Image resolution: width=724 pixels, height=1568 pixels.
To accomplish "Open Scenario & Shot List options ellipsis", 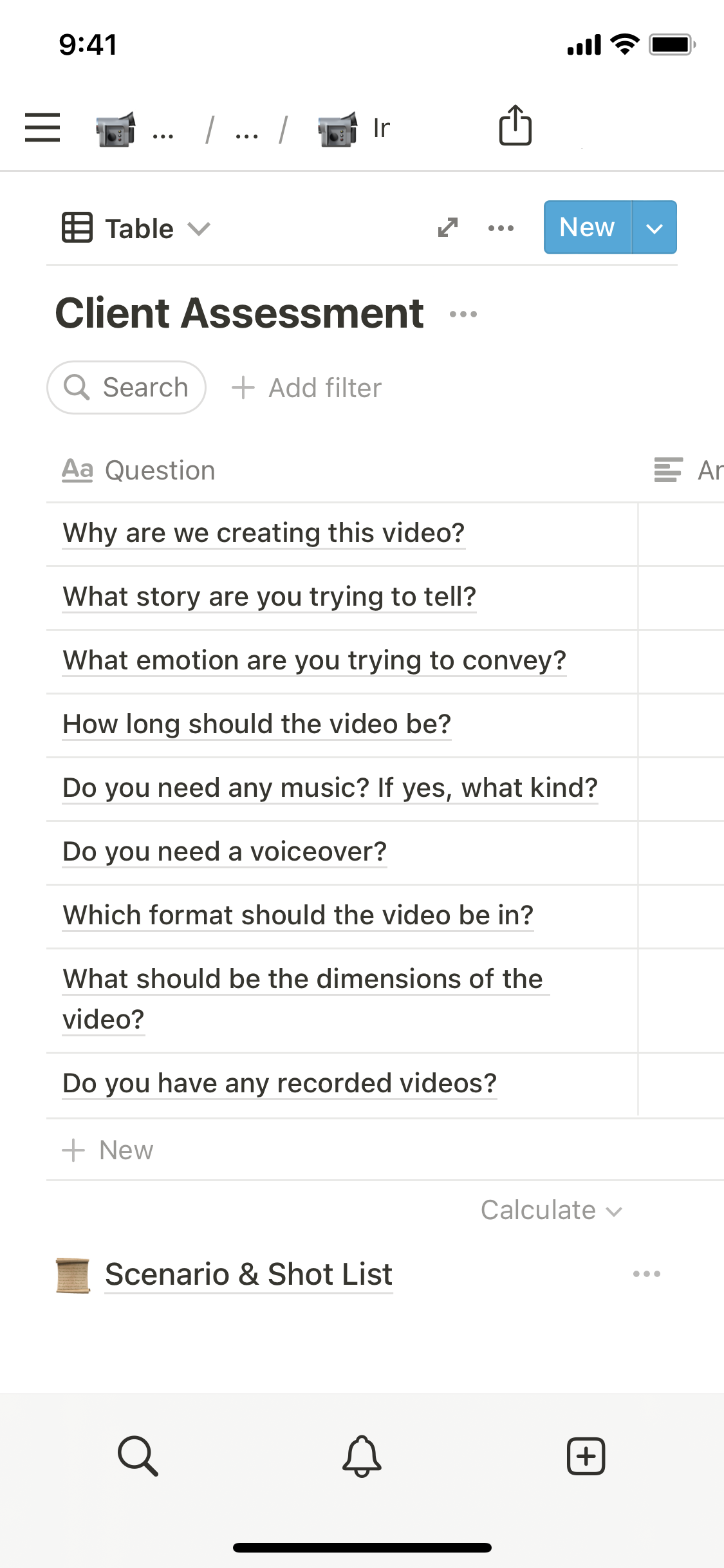I will click(646, 1274).
